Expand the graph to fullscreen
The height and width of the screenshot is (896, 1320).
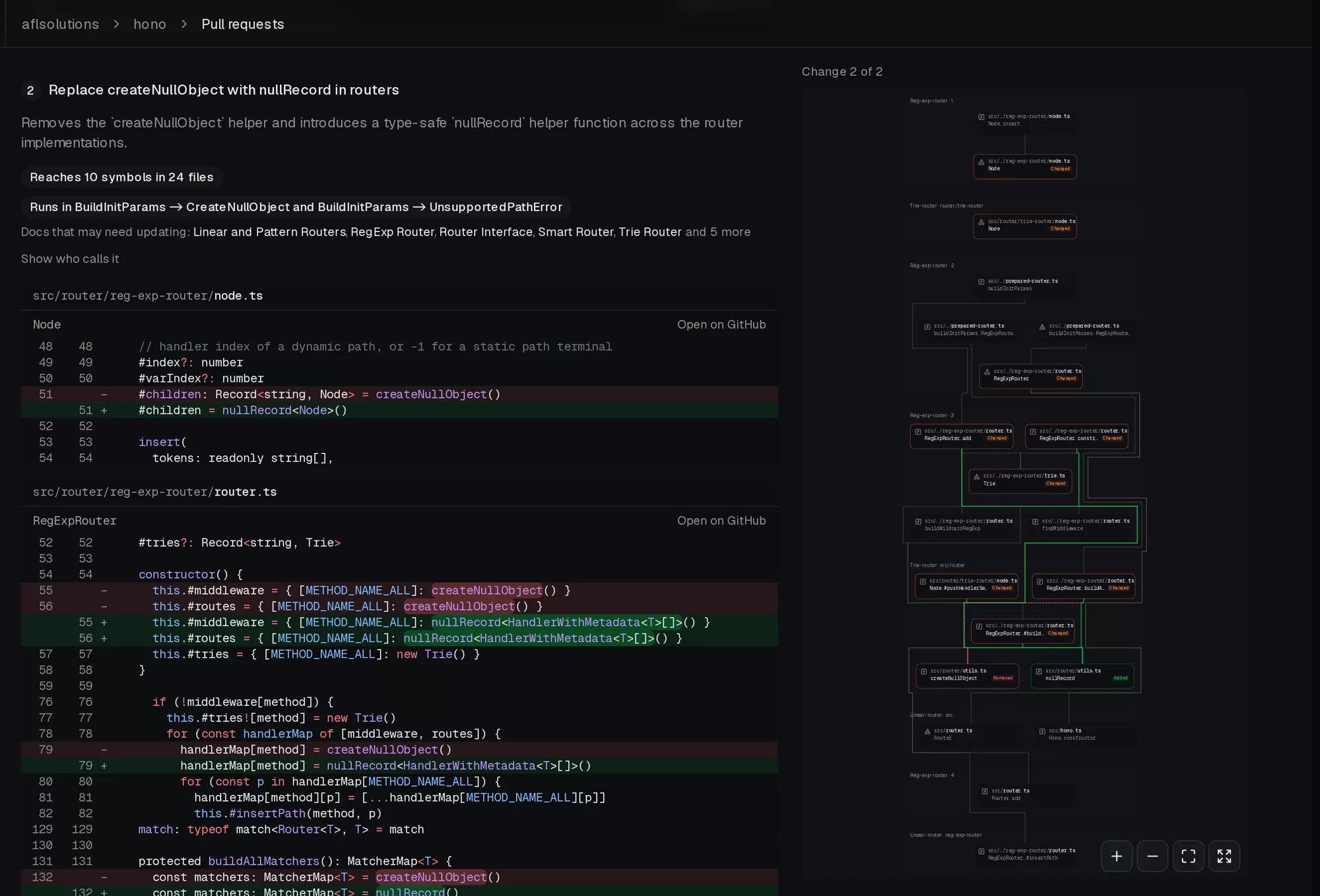tap(1224, 856)
